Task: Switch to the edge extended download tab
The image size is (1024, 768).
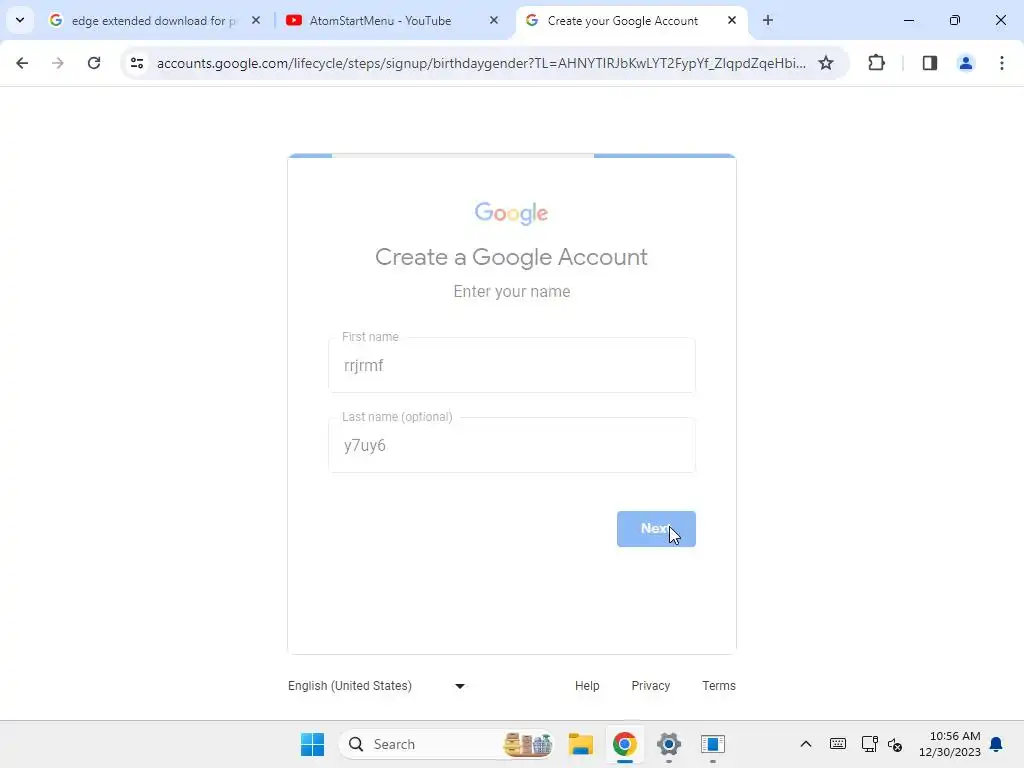Action: click(x=153, y=21)
